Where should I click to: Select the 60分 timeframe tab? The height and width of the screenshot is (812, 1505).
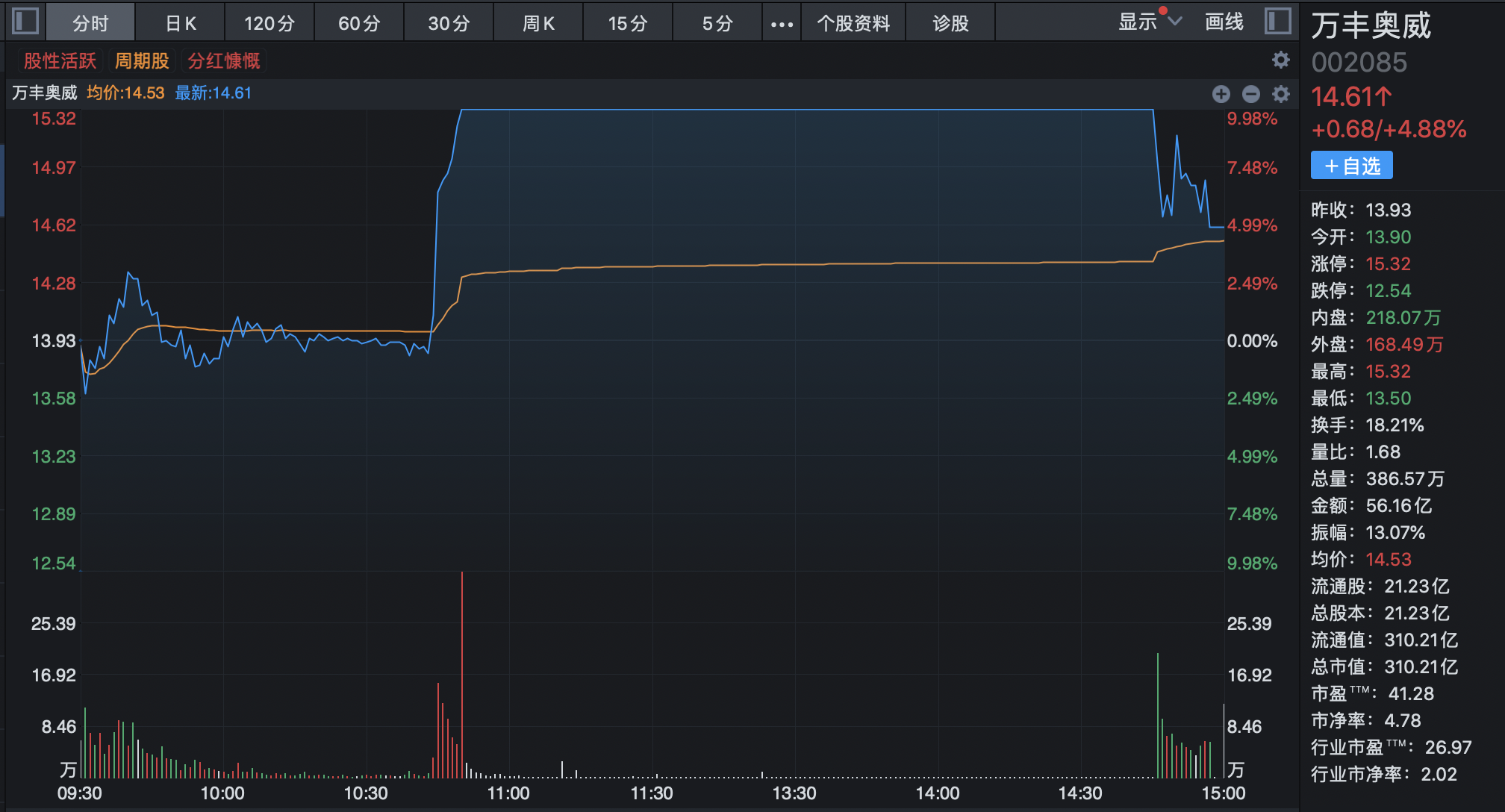(x=359, y=24)
